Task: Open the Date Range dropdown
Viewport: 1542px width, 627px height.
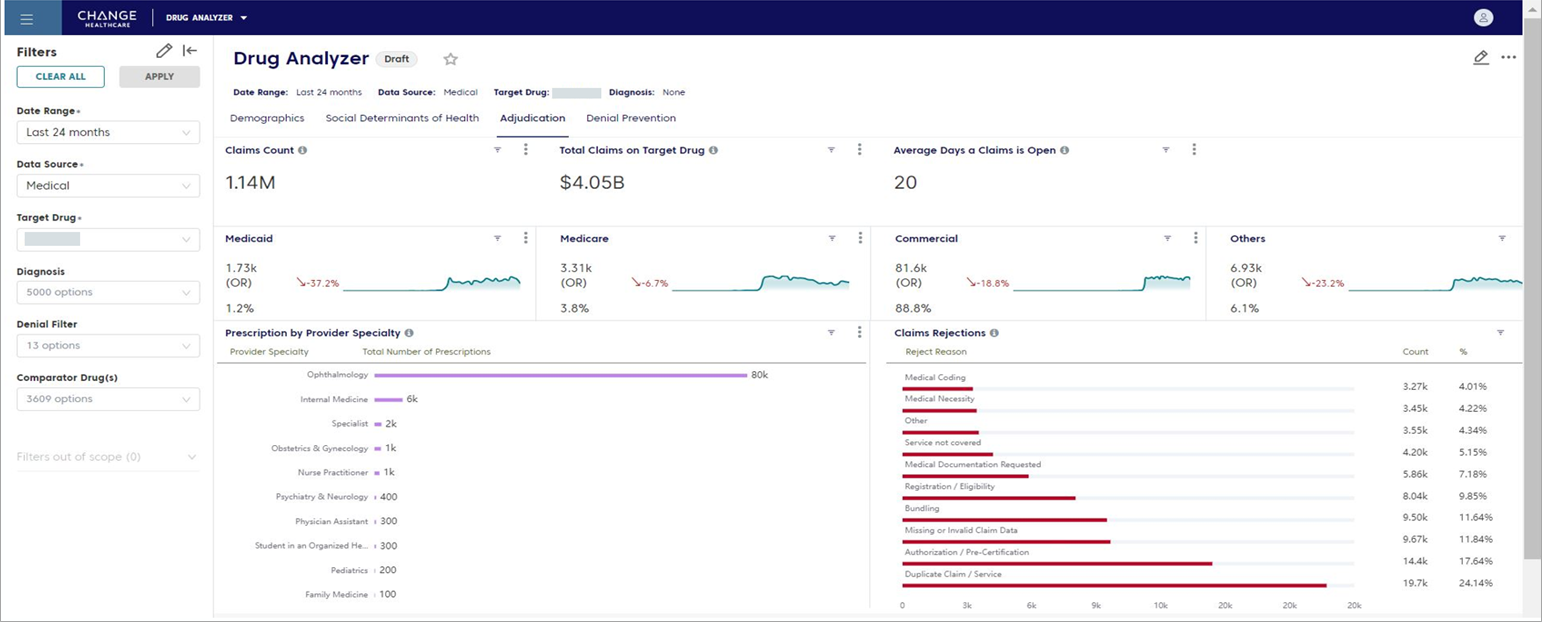Action: 108,132
